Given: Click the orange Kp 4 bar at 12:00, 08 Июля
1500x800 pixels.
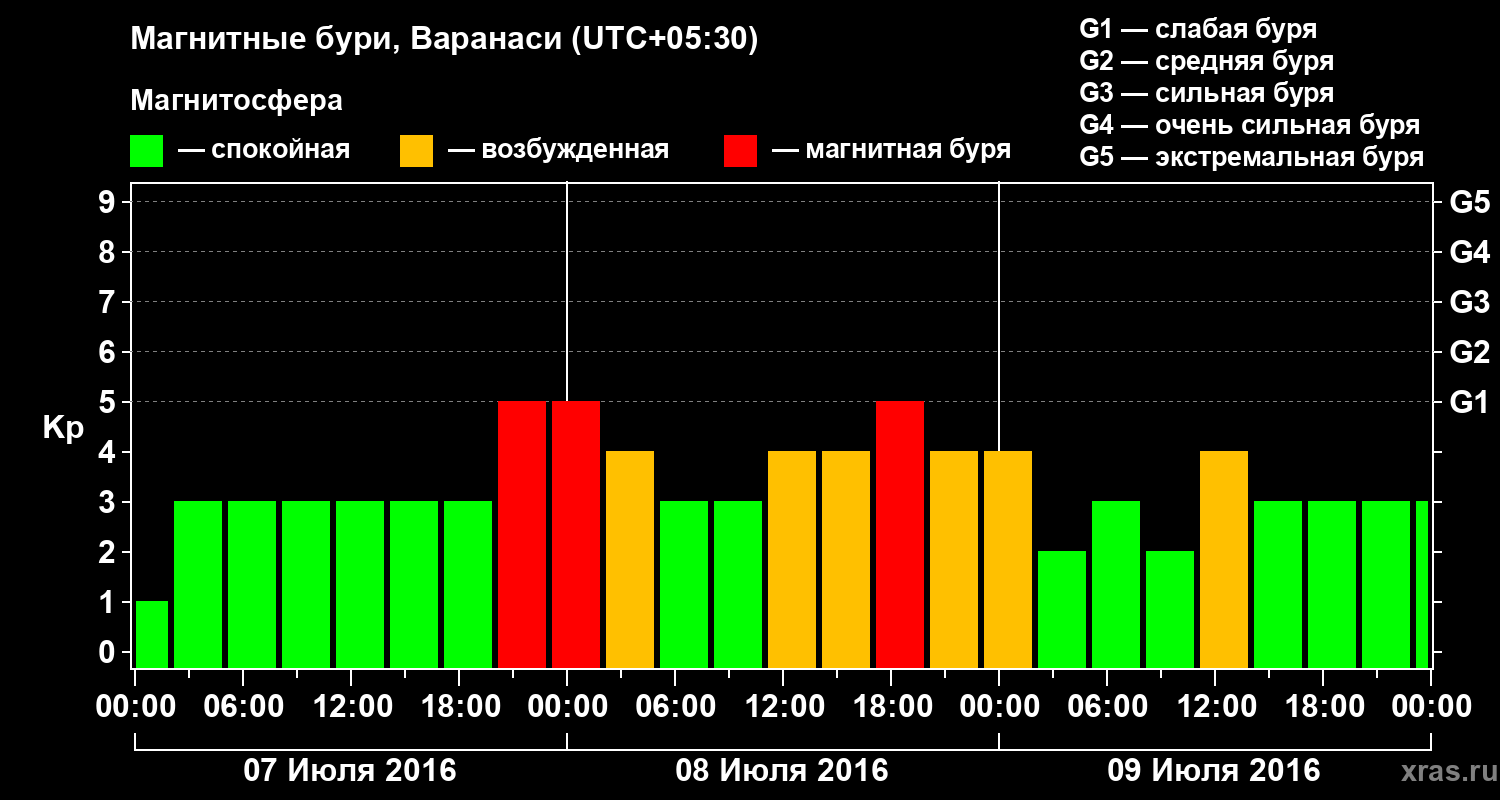Looking at the screenshot, I should coord(792,559).
